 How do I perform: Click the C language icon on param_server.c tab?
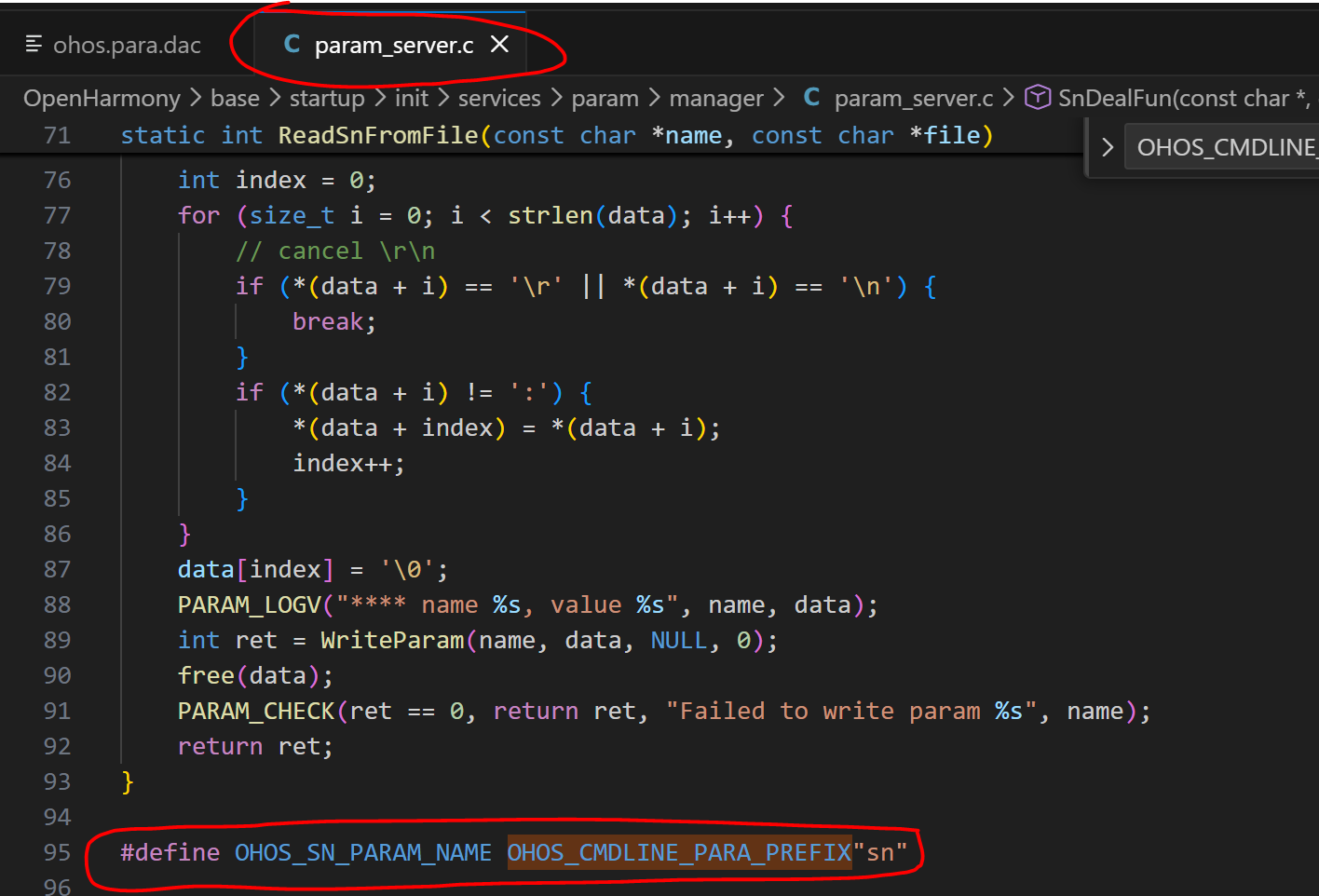(292, 45)
